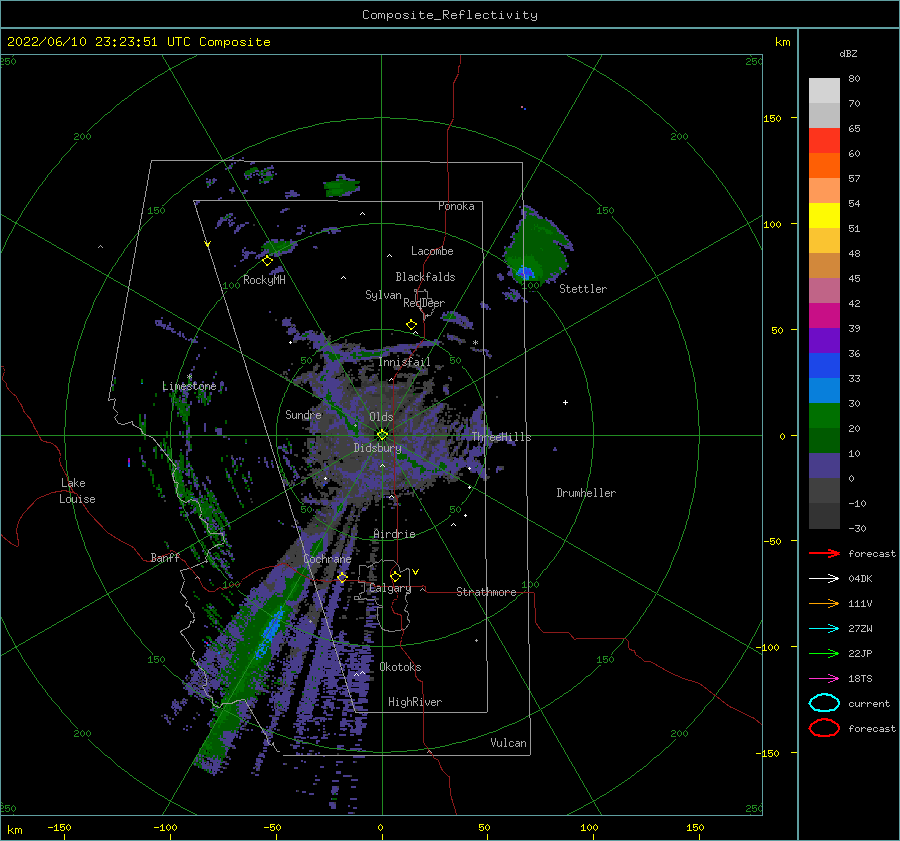The width and height of the screenshot is (900, 841).
Task: Click the Sundre label
Action: pyautogui.click(x=303, y=414)
